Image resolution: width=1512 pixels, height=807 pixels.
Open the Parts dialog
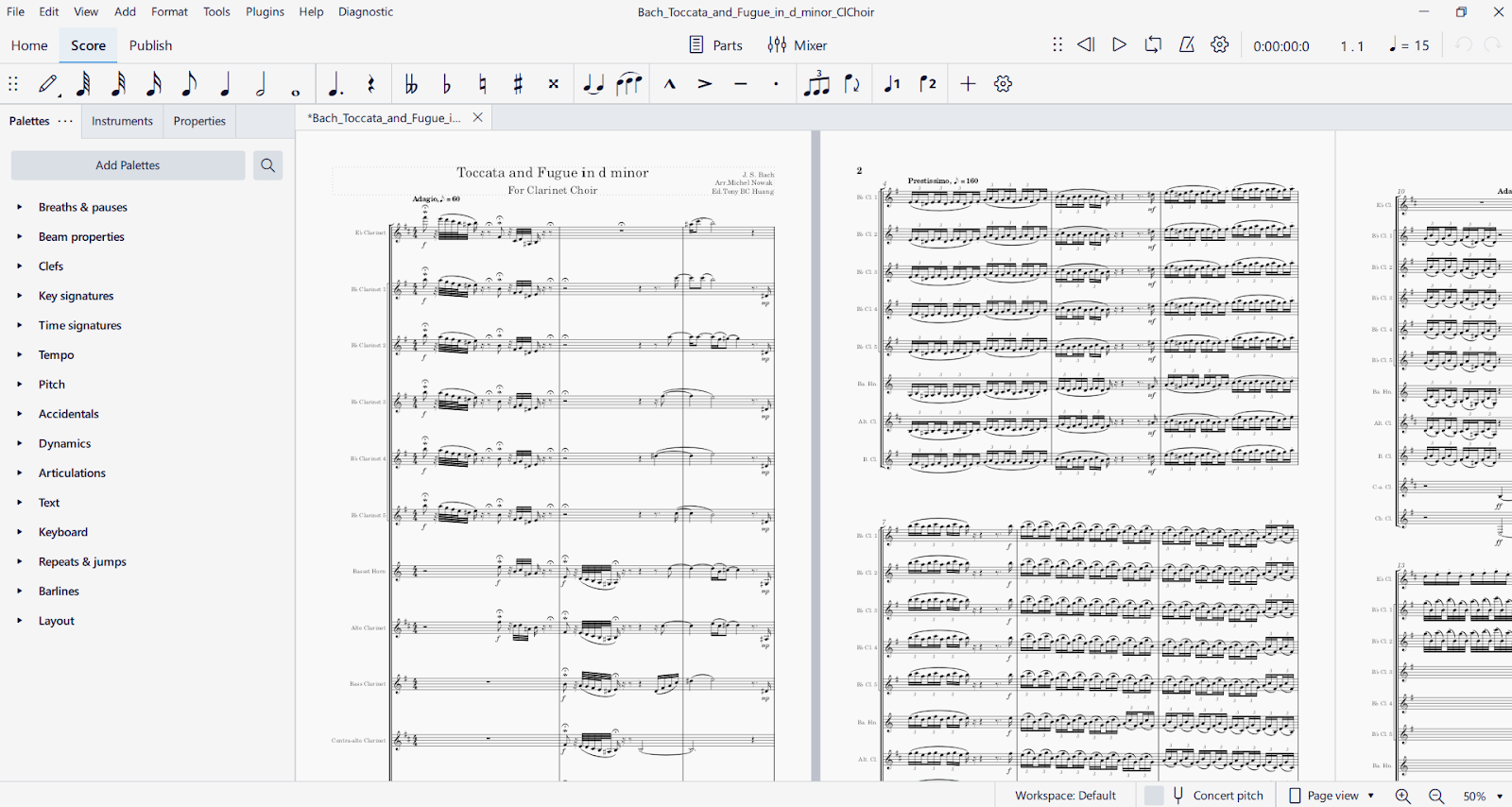pyautogui.click(x=715, y=45)
